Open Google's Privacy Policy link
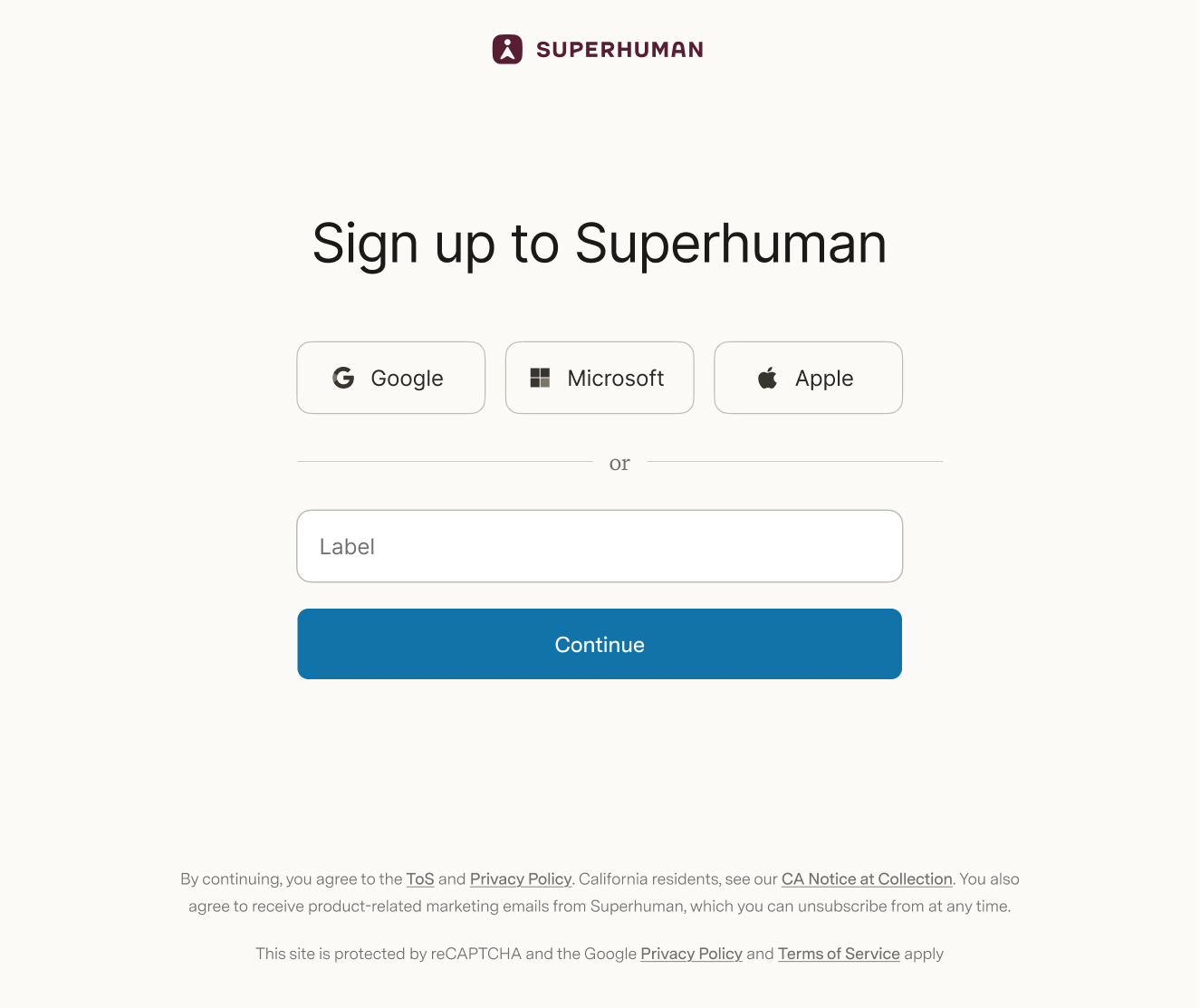 [691, 954]
